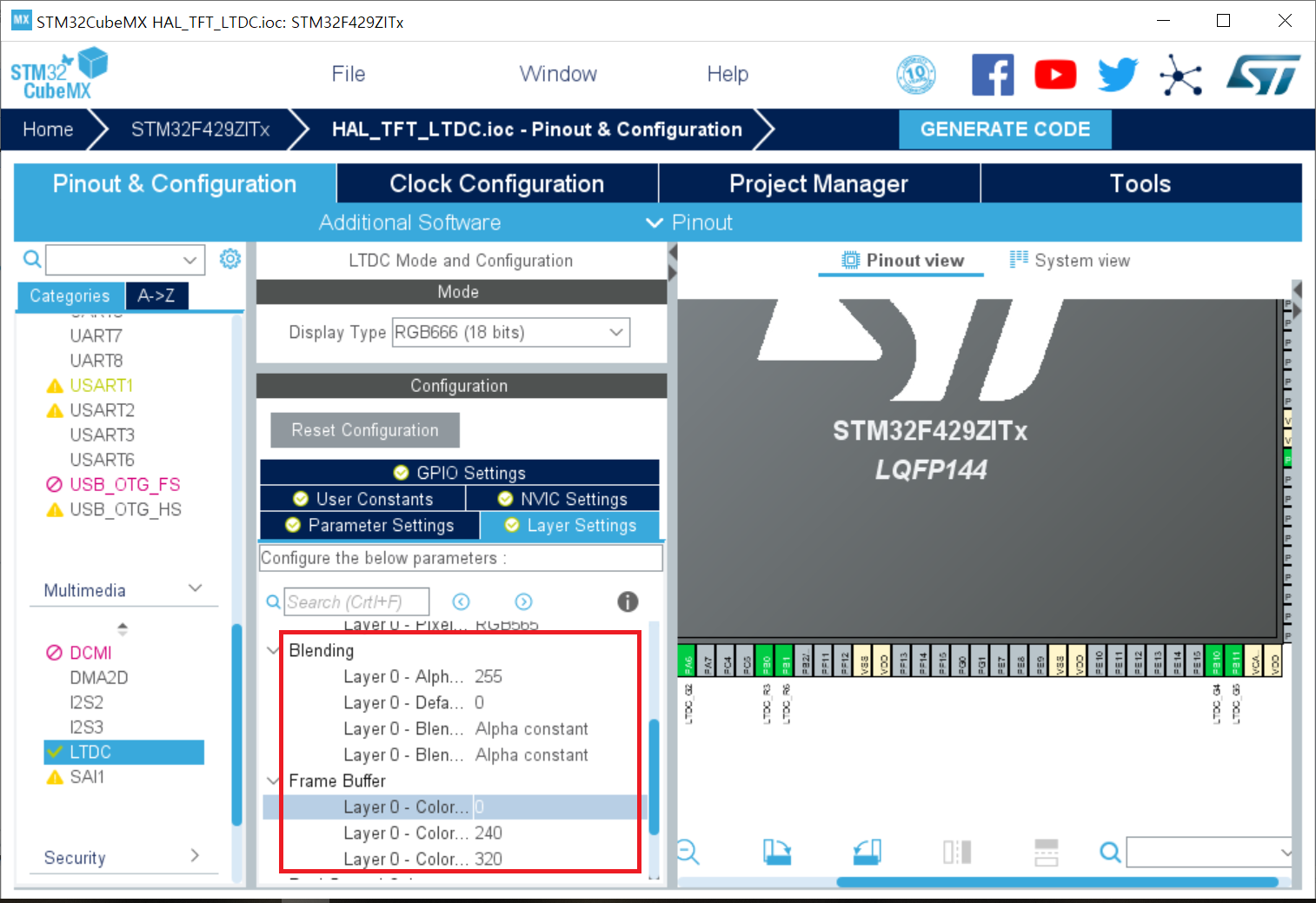Zoom out of the pinout view
Screen dimensions: 1316x903
point(688,852)
